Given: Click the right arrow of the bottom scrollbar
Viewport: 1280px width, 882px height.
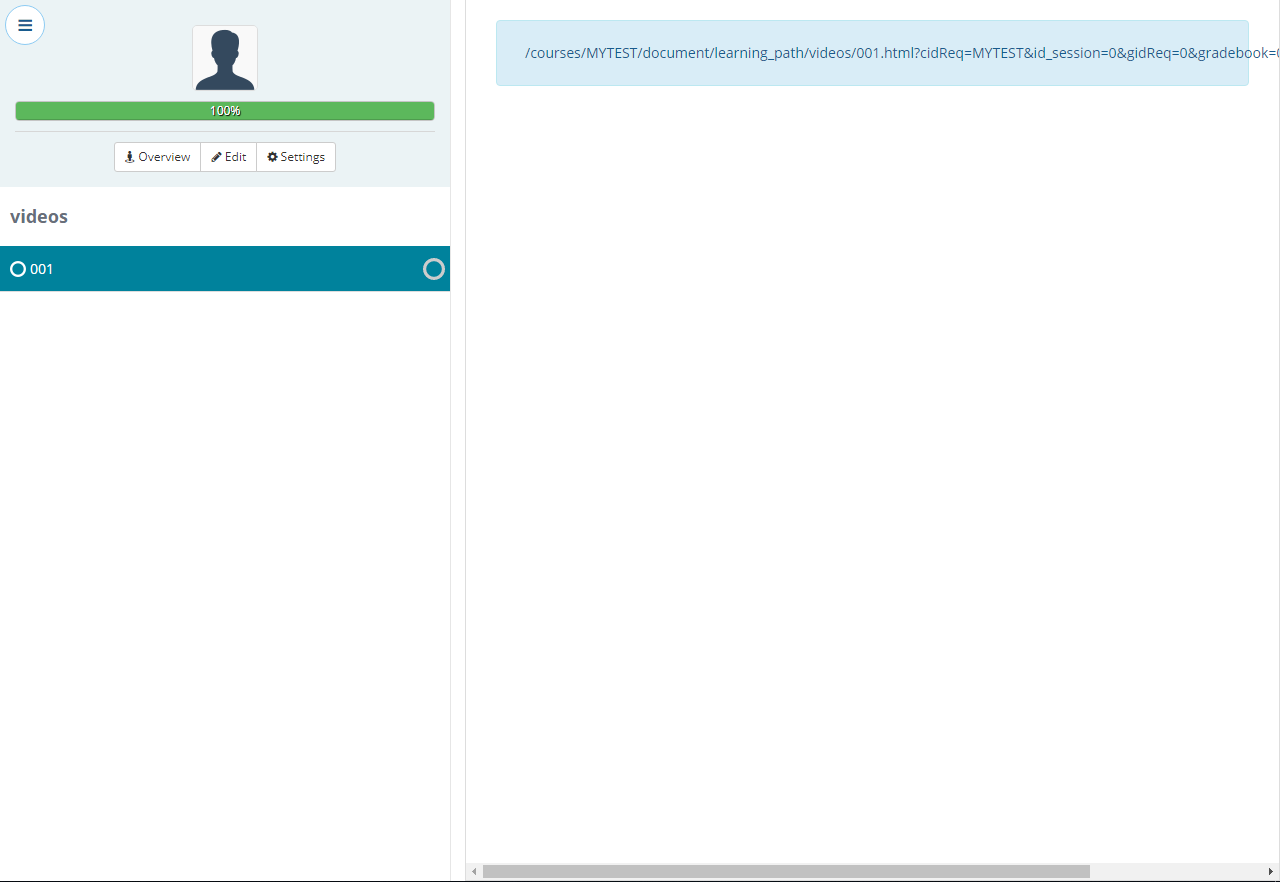Looking at the screenshot, I should (1273, 871).
